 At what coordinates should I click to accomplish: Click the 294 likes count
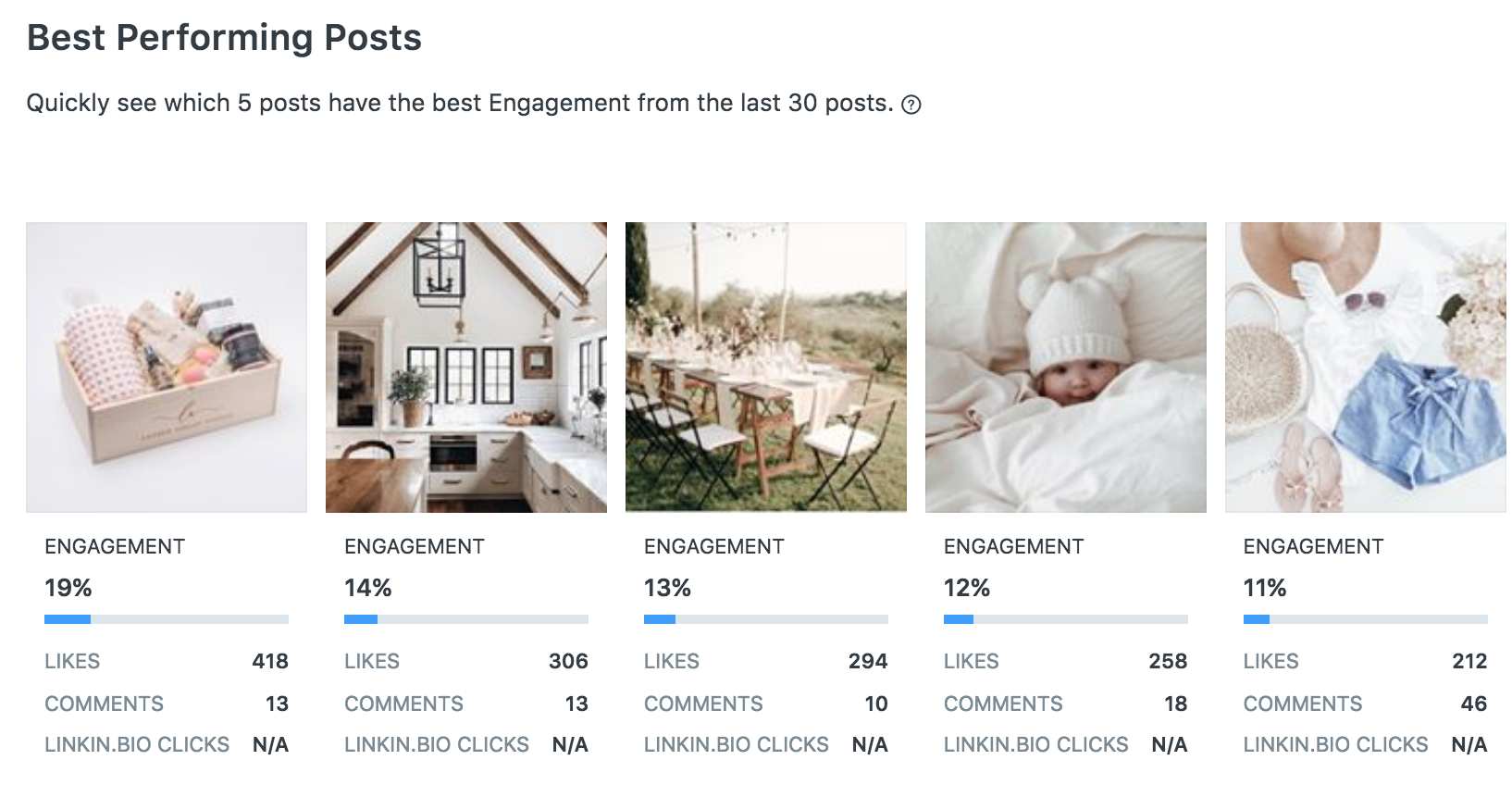click(868, 661)
